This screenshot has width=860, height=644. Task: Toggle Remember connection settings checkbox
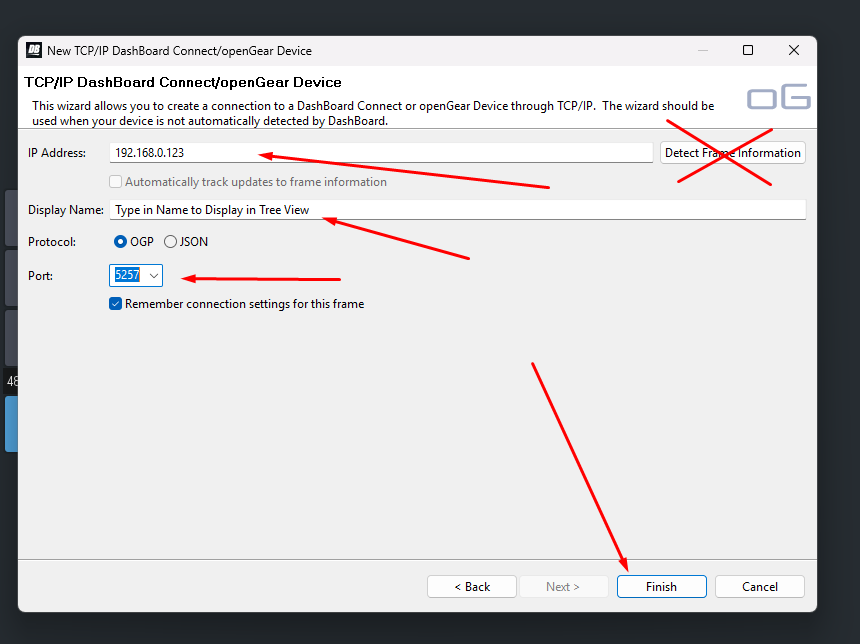(116, 304)
